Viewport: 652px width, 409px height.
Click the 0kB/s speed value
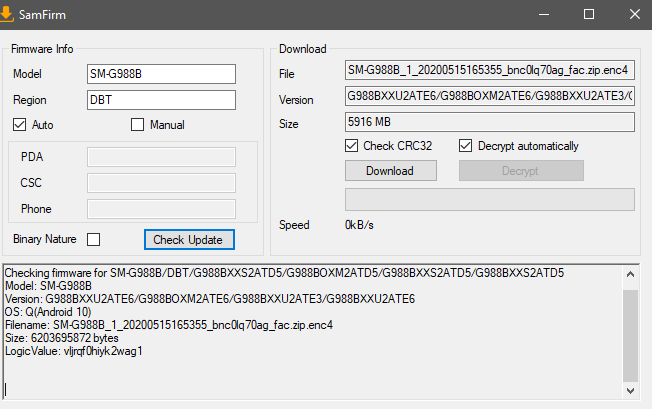click(x=359, y=225)
